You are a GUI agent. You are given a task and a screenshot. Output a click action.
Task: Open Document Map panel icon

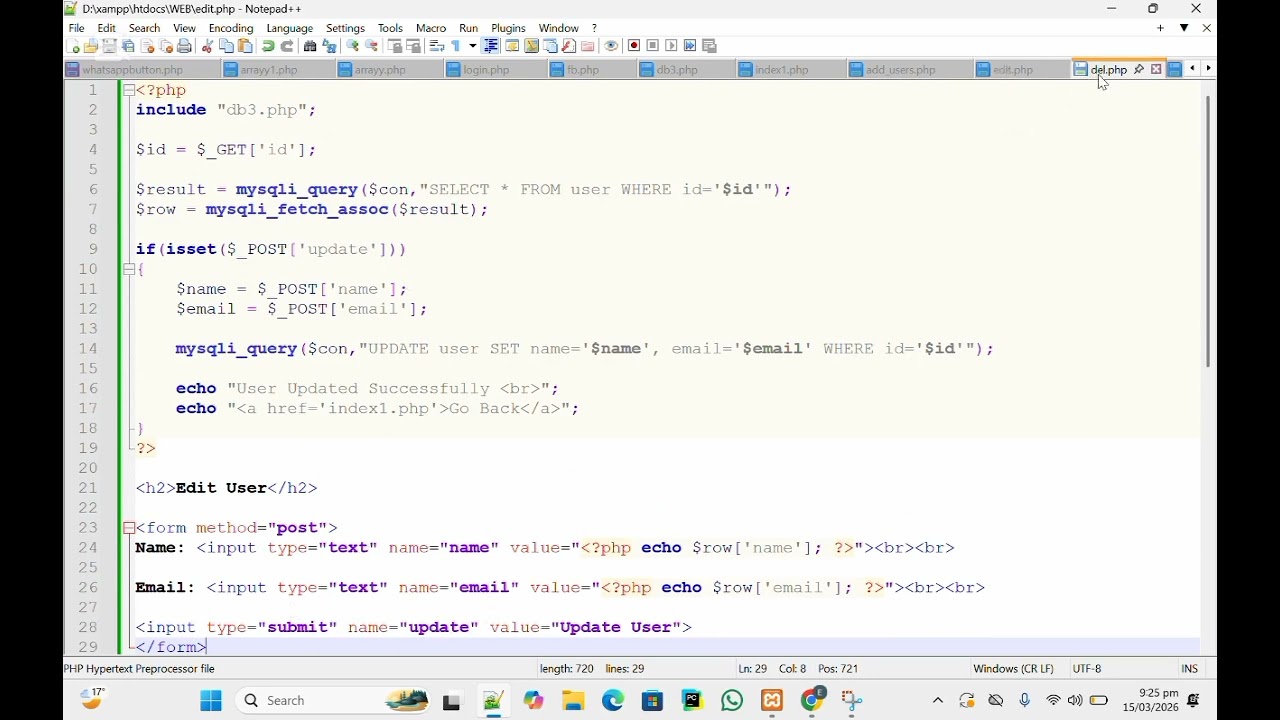pyautogui.click(x=531, y=46)
